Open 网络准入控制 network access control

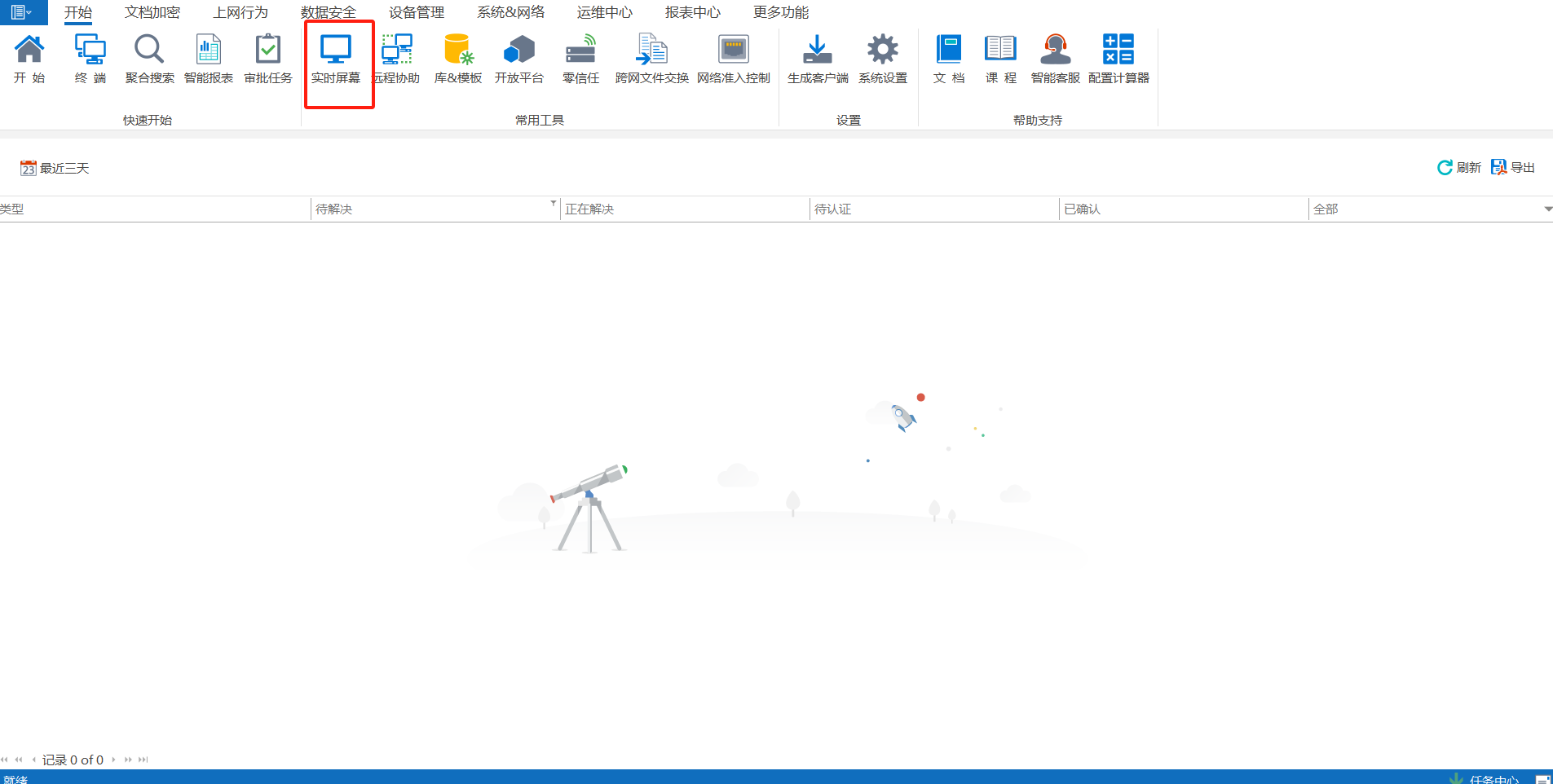[x=734, y=59]
